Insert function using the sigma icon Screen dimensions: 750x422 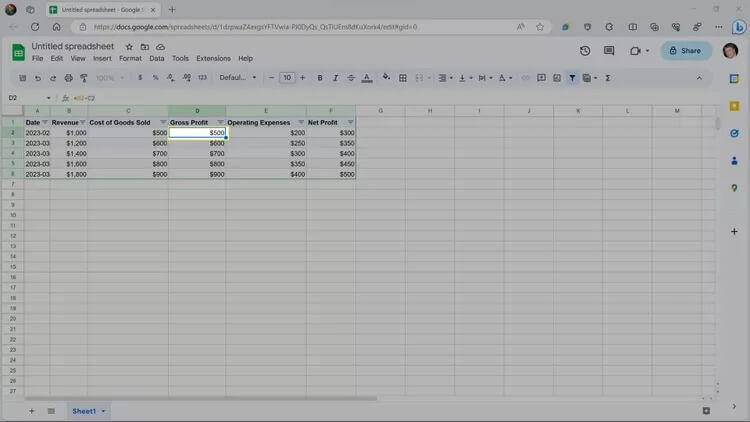(x=608, y=78)
